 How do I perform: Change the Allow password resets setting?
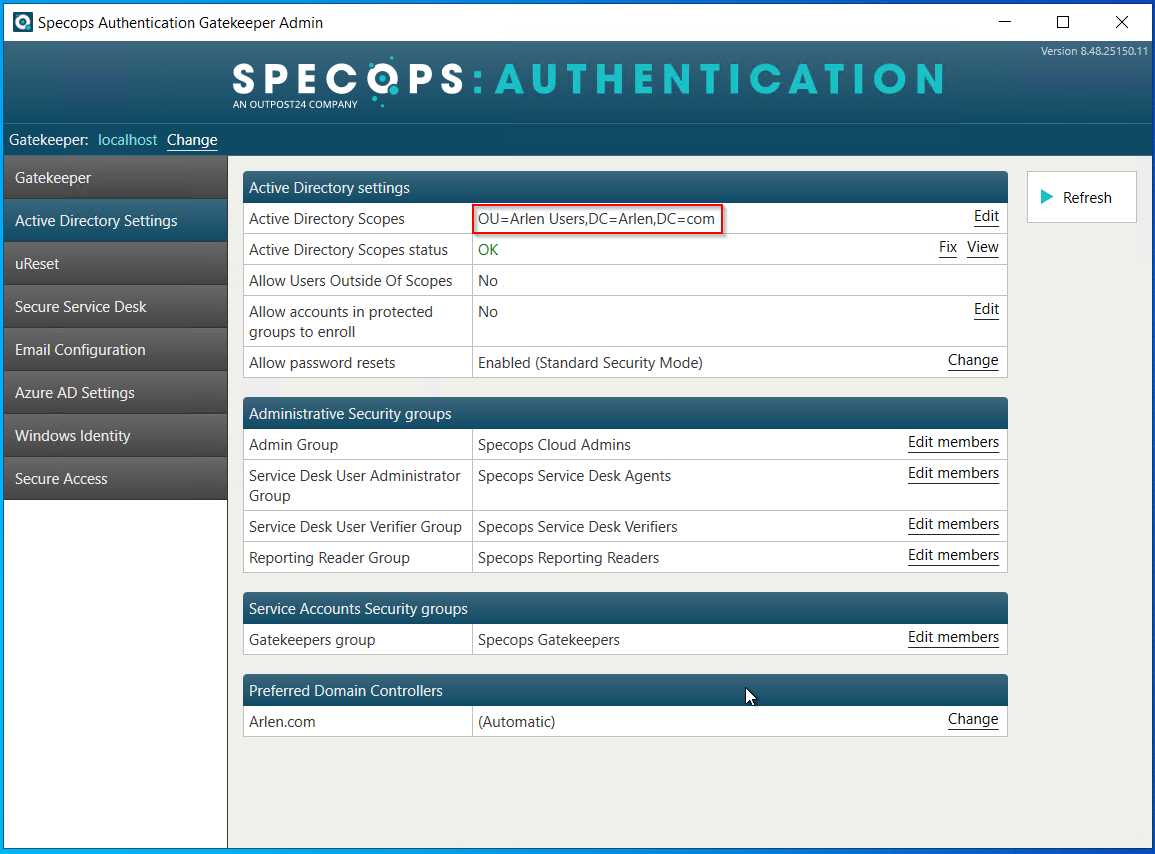point(973,360)
